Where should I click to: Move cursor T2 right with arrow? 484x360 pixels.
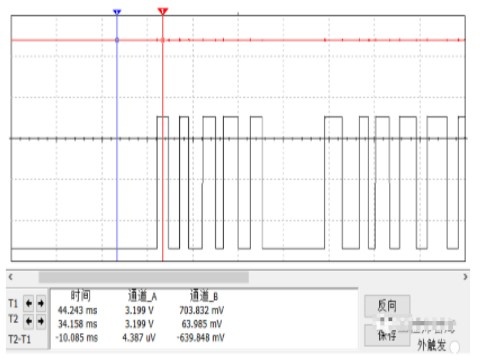[x=41, y=321]
